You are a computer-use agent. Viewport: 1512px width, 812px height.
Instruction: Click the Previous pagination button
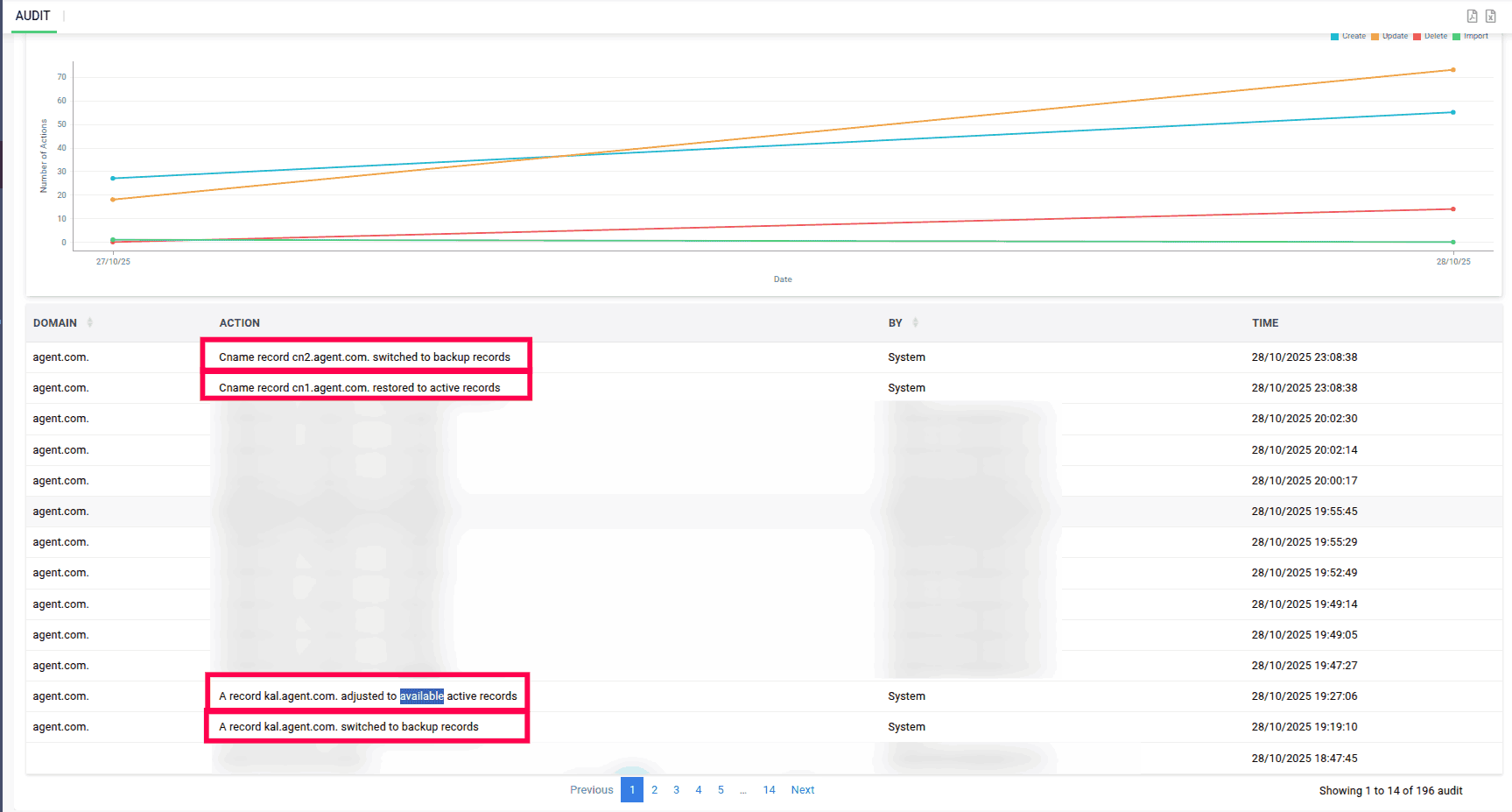pos(592,790)
